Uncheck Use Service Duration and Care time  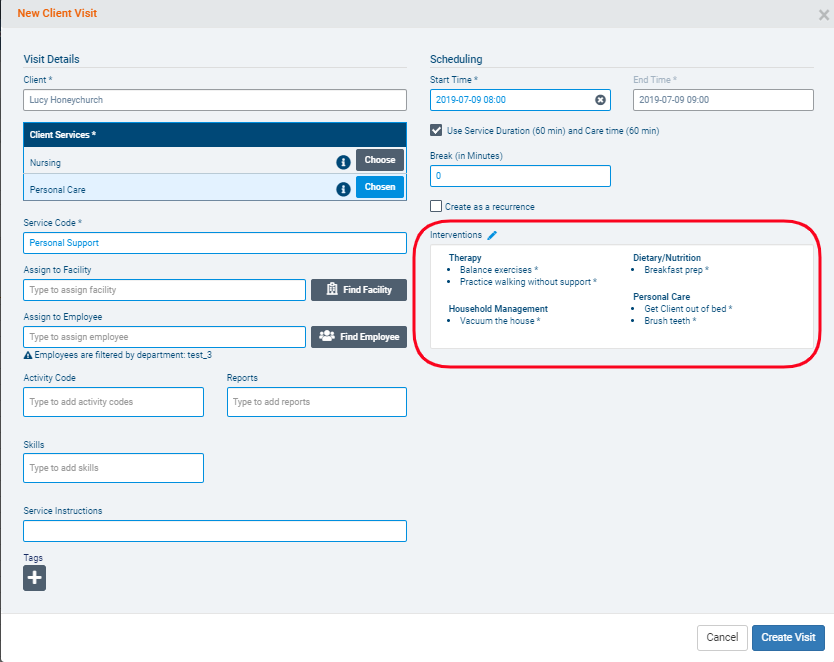(436, 131)
